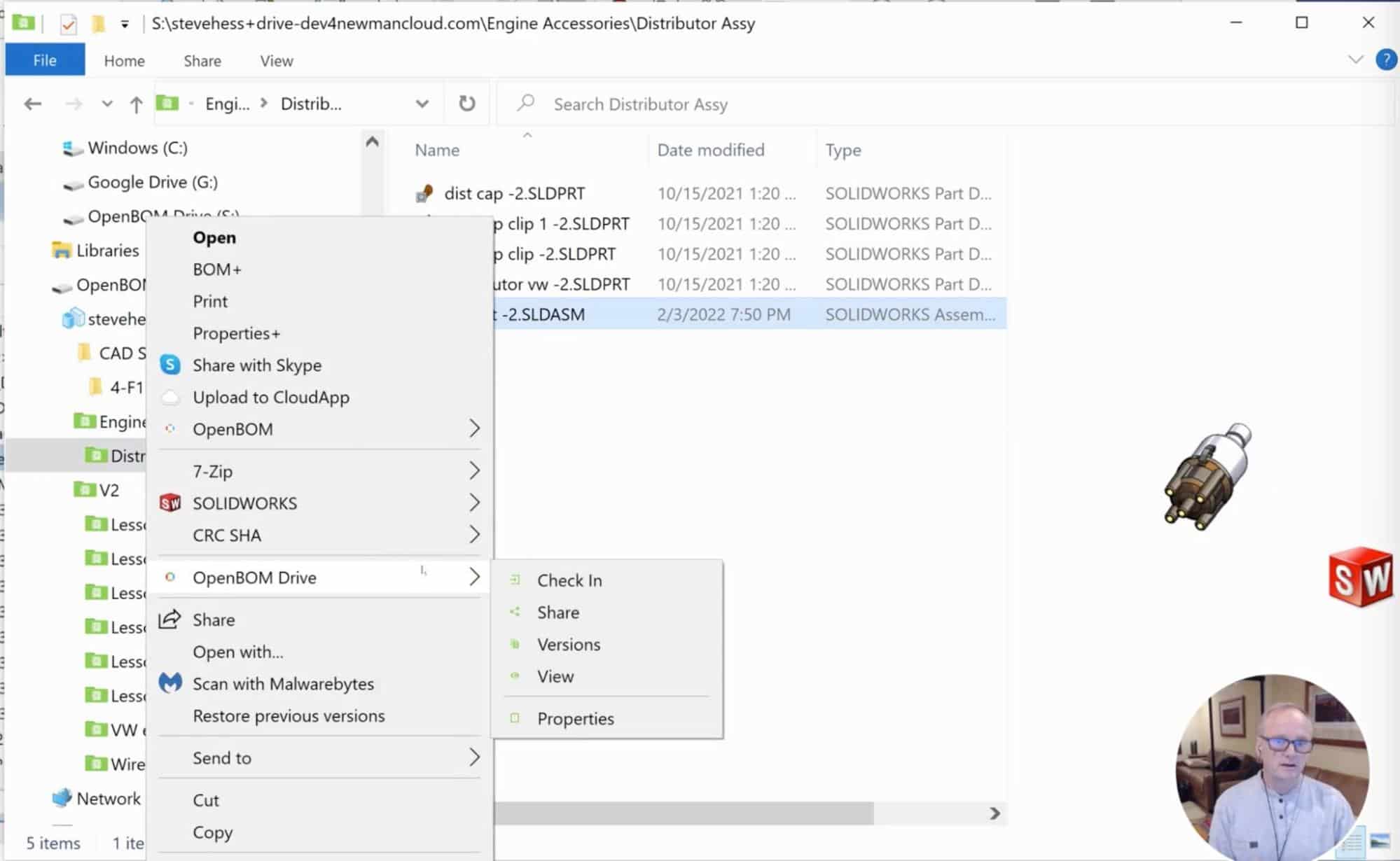Viewport: 1400px width, 861px height.
Task: Click the SOLIDWORKS desktop logo at the right
Action: (1360, 577)
